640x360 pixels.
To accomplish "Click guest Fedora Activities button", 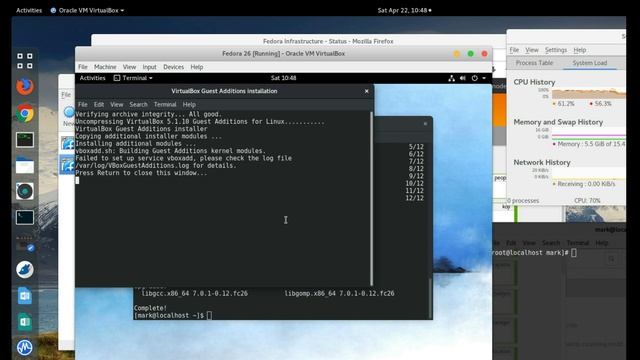I will (92, 78).
